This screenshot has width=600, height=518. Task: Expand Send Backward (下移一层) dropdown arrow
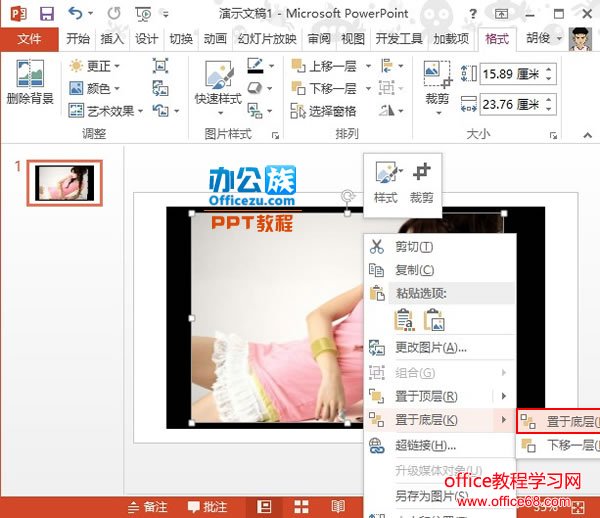coord(368,89)
